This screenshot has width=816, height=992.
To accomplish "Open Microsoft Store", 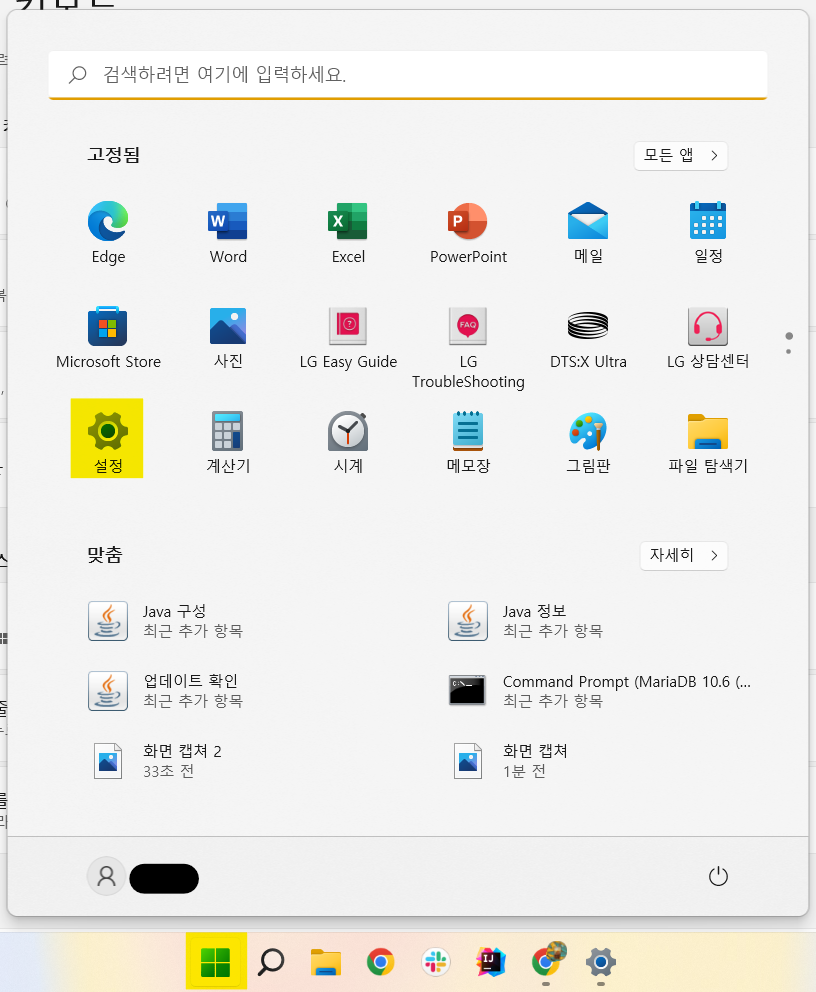I will [108, 337].
